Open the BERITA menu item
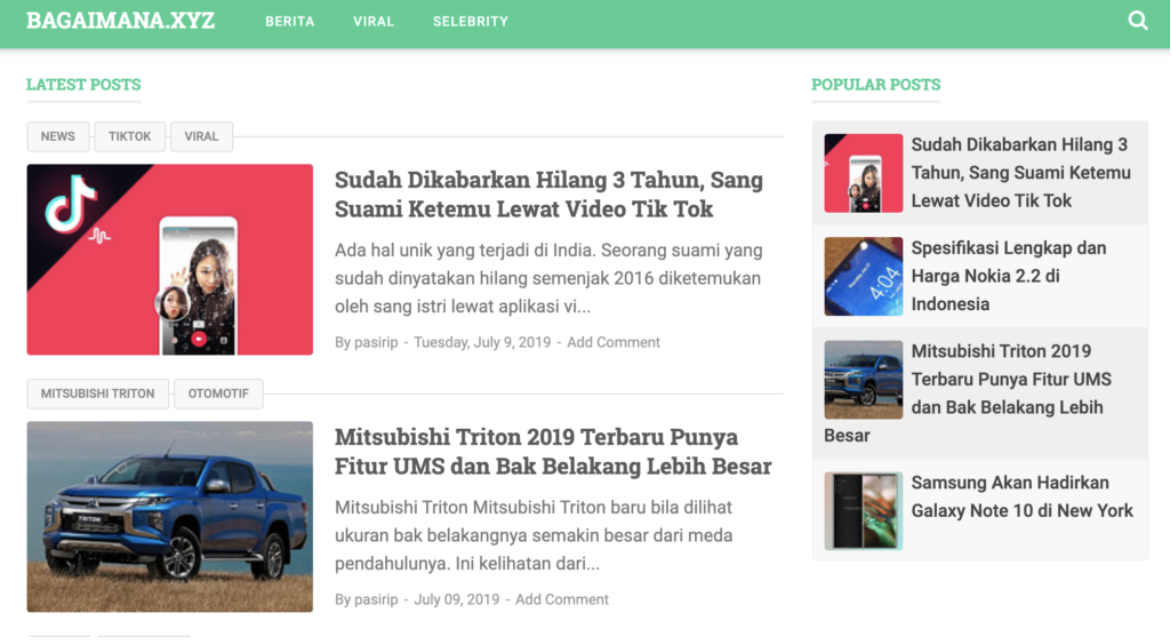This screenshot has height=640, width=1172. pos(290,22)
